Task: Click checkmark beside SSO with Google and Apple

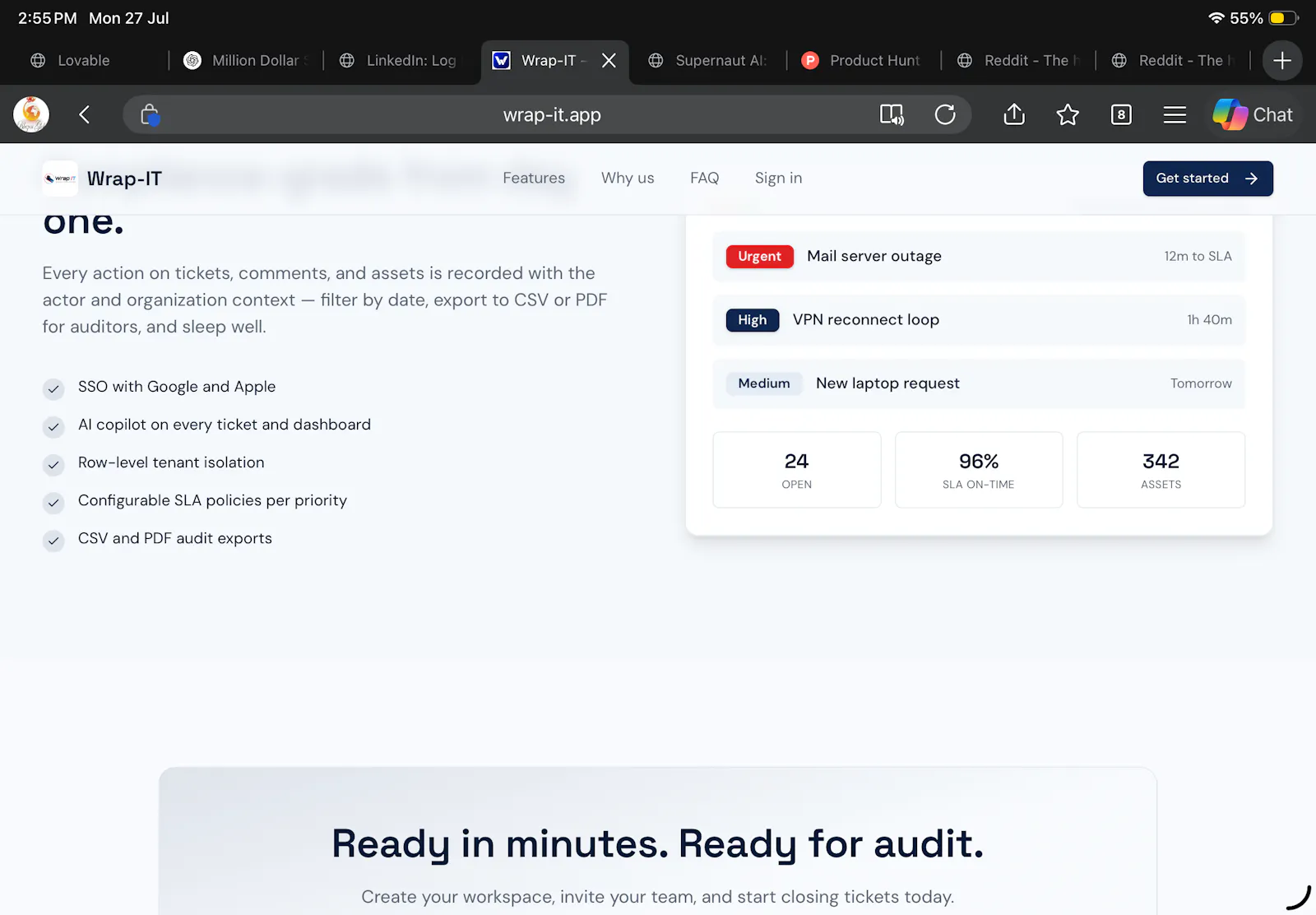Action: (53, 388)
